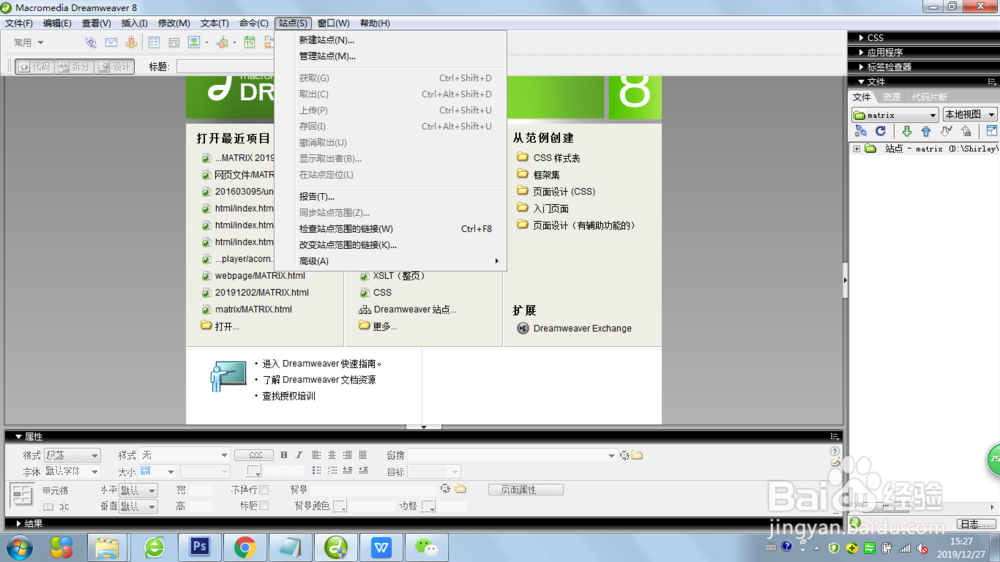Click expand/collapse Files panel view icon
This screenshot has height=562, width=1000.
992,131
